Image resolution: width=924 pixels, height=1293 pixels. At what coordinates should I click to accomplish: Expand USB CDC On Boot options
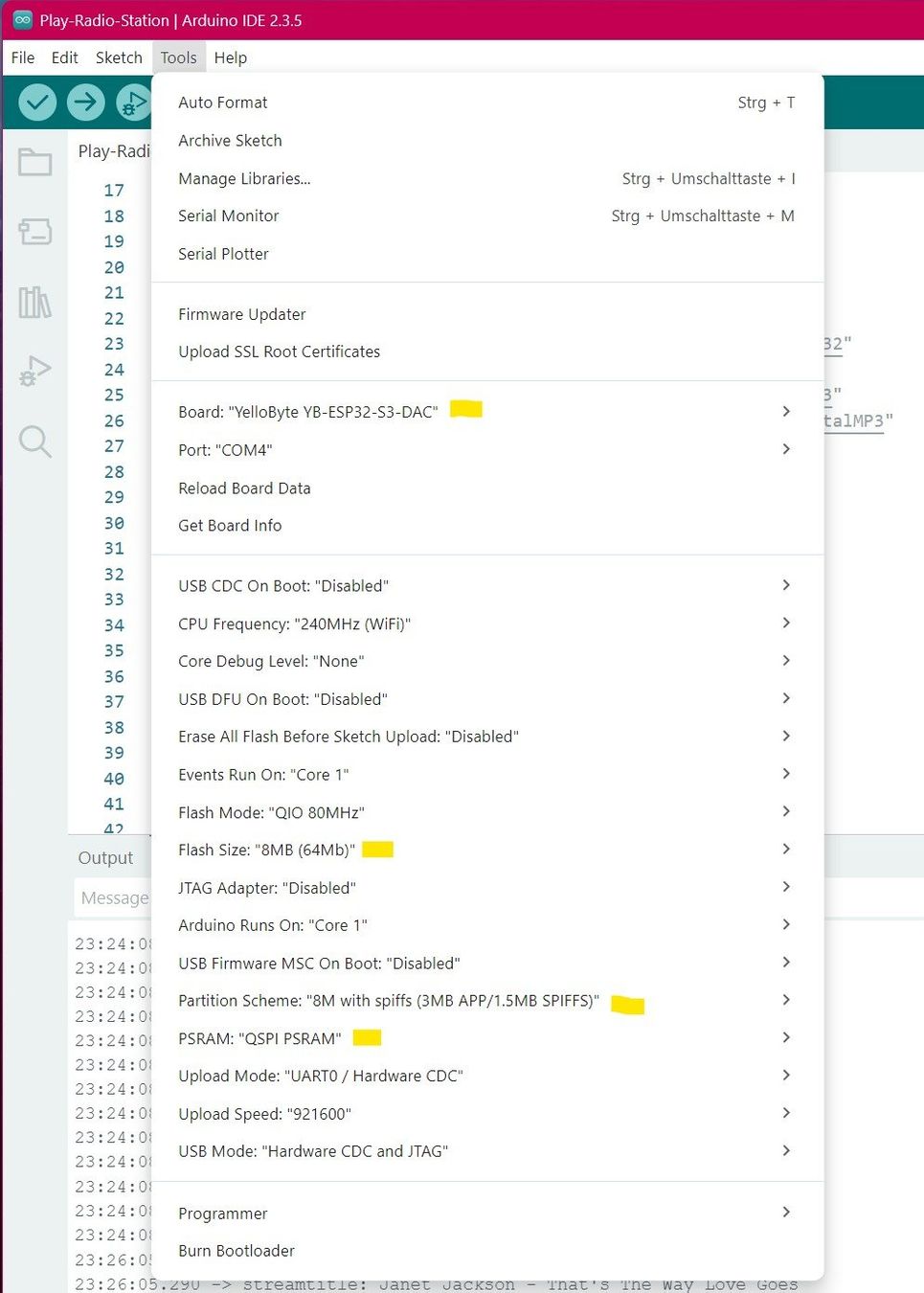click(487, 586)
